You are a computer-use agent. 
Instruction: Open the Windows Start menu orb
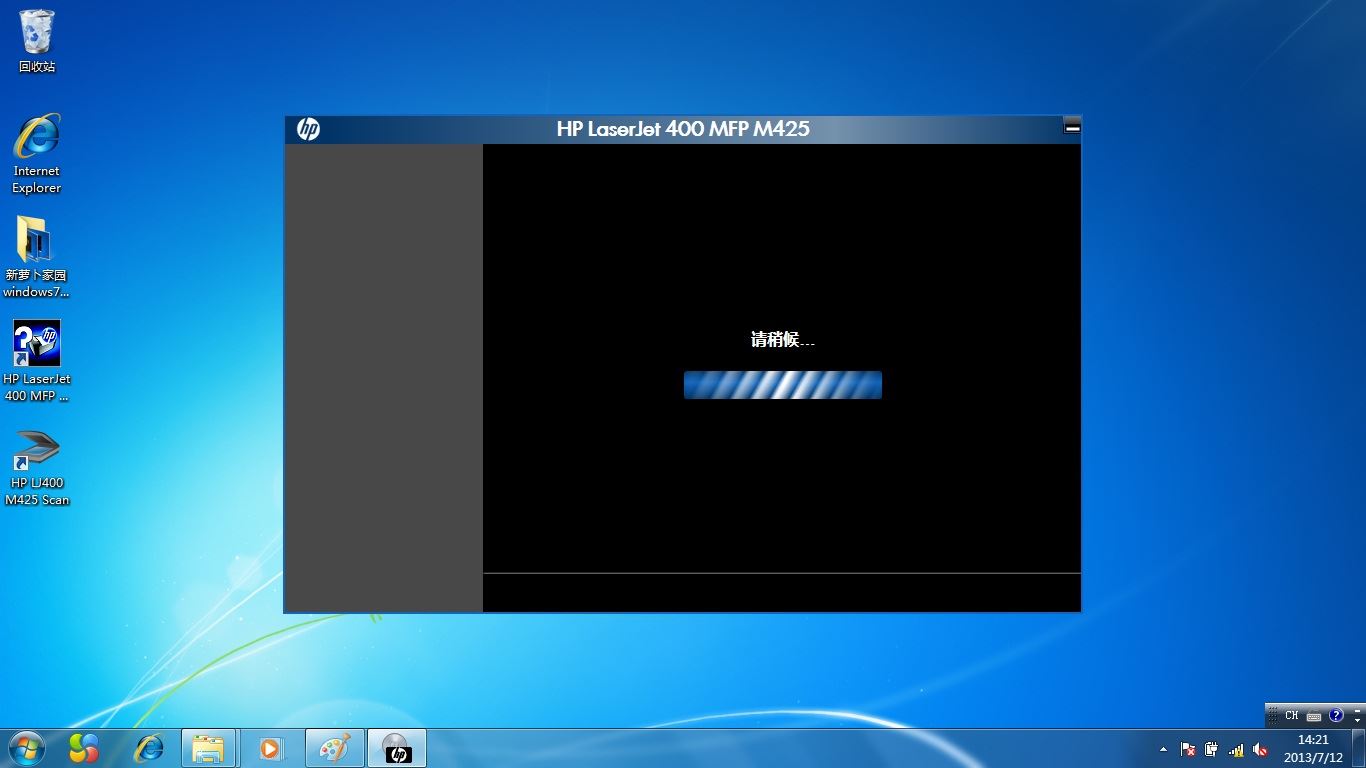coord(26,747)
